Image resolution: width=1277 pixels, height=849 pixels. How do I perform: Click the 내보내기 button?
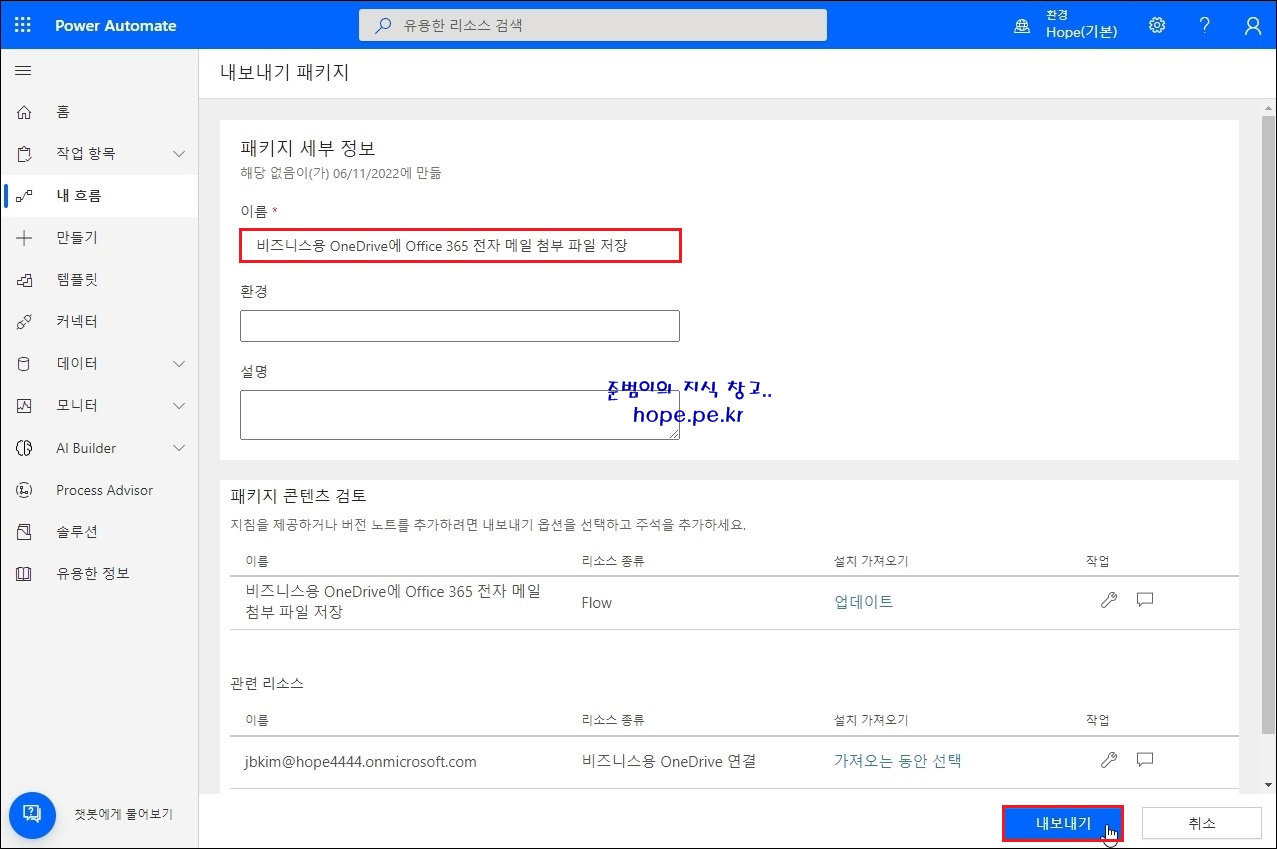tap(1063, 823)
